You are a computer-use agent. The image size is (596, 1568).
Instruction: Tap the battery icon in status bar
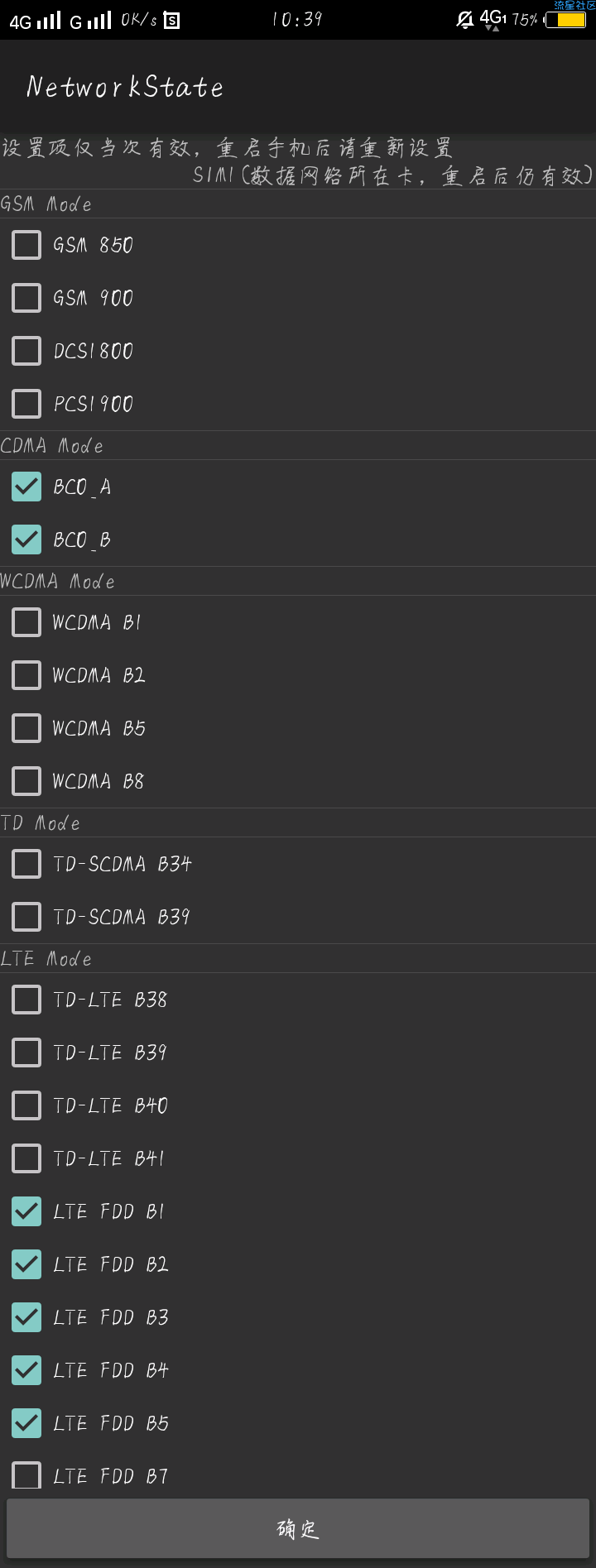pos(566,20)
